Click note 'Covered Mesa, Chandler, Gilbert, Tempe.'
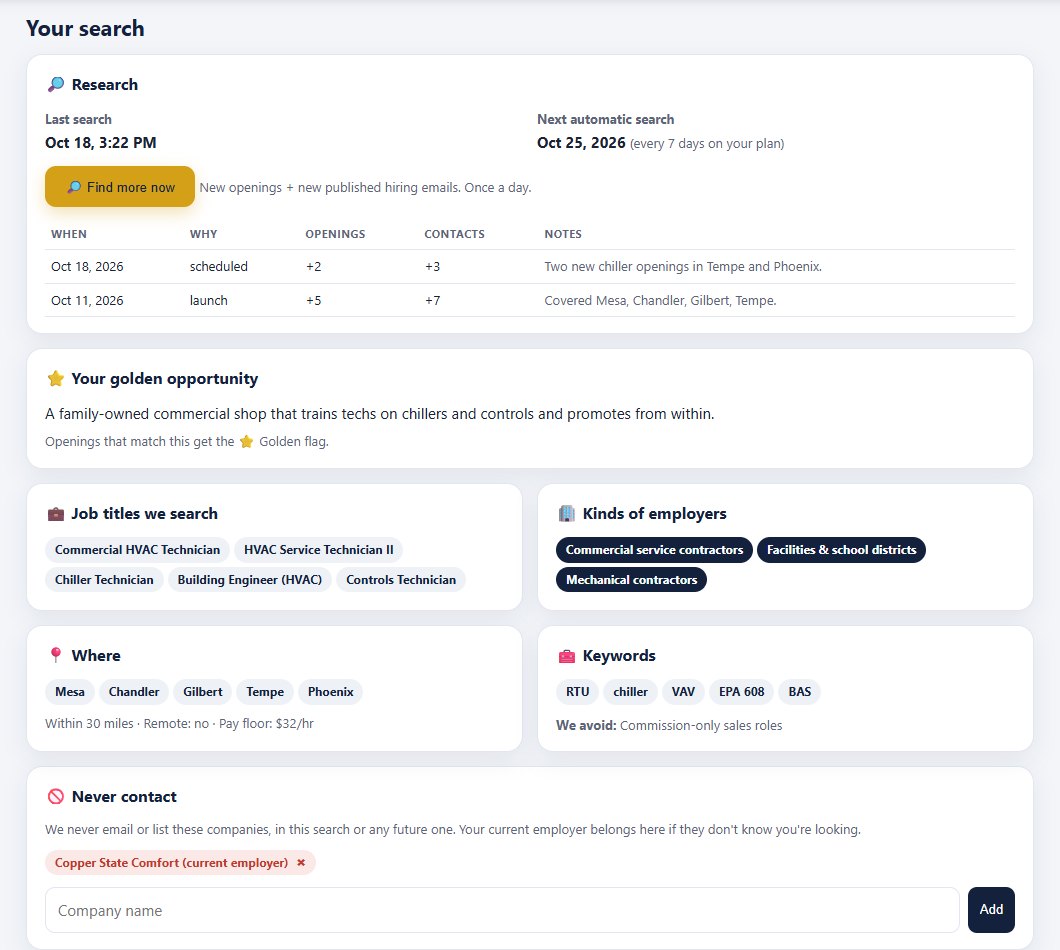Image resolution: width=1060 pixels, height=950 pixels. (660, 300)
